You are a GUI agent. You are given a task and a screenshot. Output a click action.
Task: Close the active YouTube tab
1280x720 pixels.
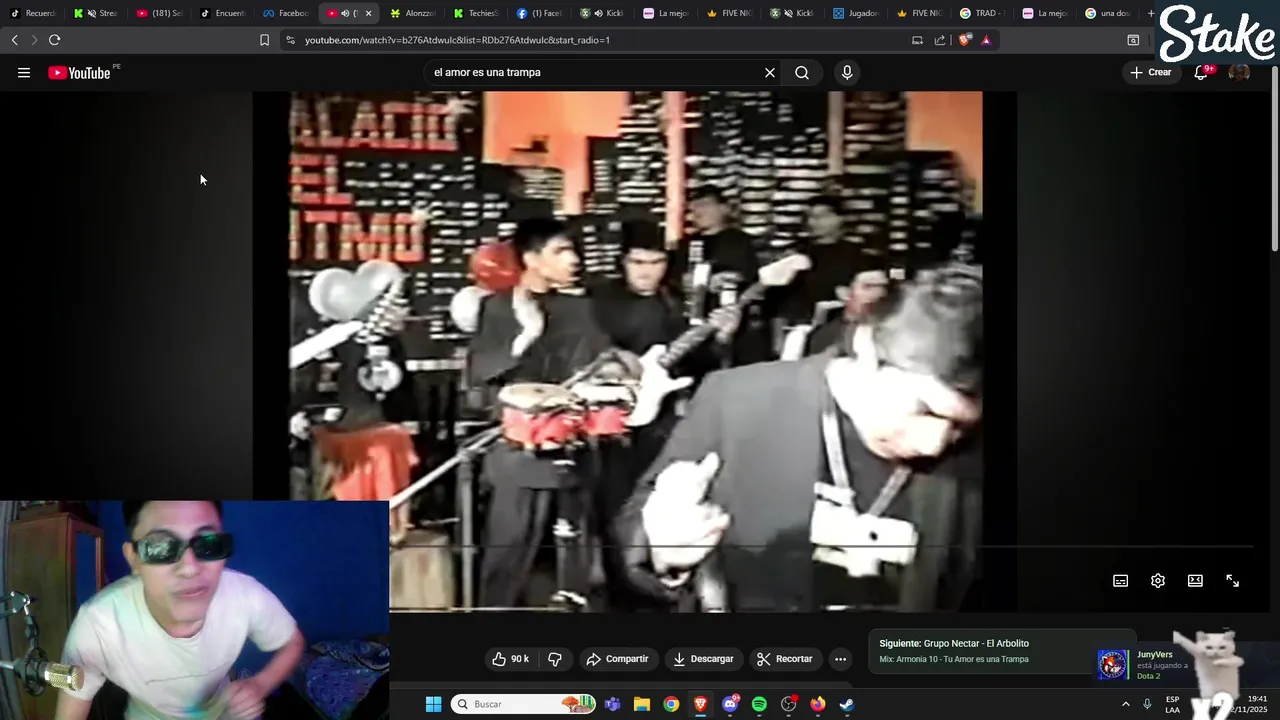[368, 14]
